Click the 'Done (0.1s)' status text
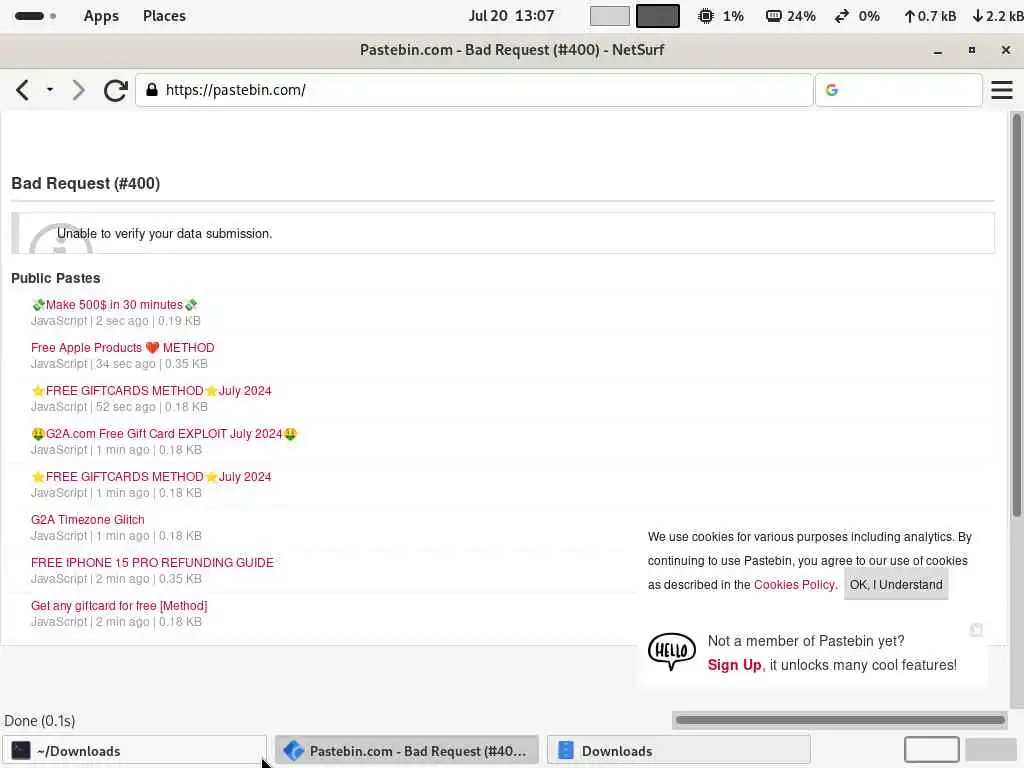Viewport: 1024px width, 768px height. click(40, 721)
